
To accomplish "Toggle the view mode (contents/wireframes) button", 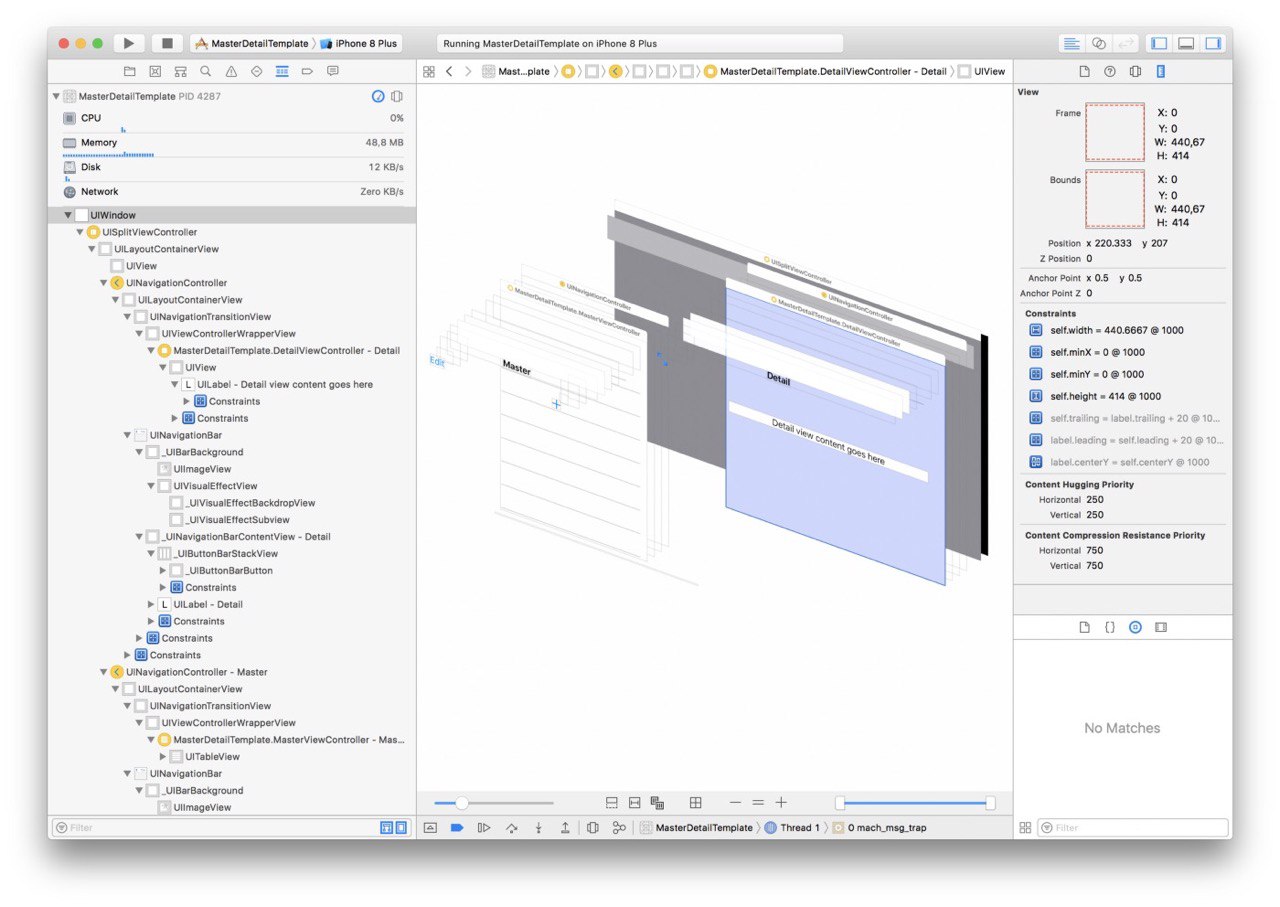I will point(657,802).
